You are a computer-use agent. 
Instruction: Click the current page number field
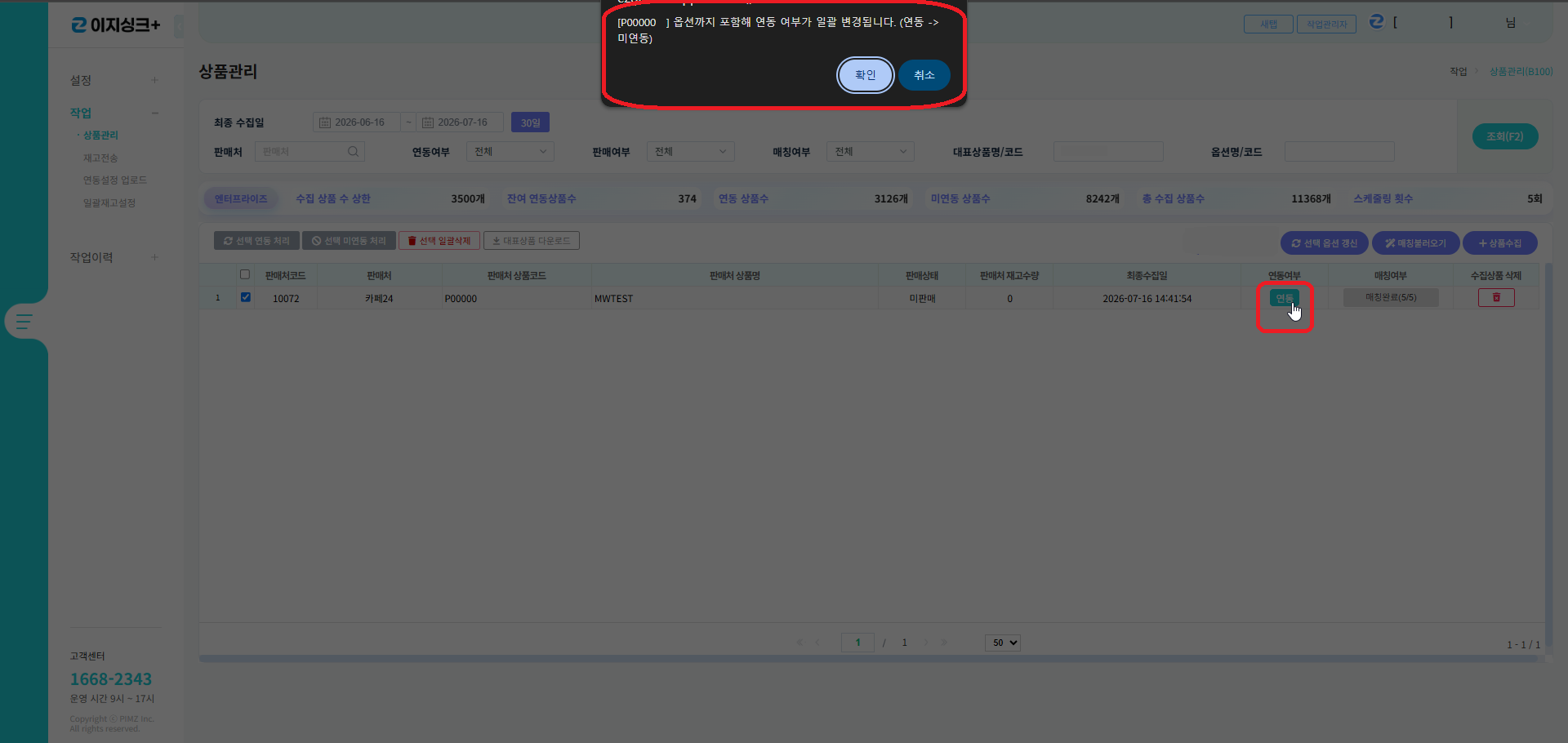pos(857,643)
